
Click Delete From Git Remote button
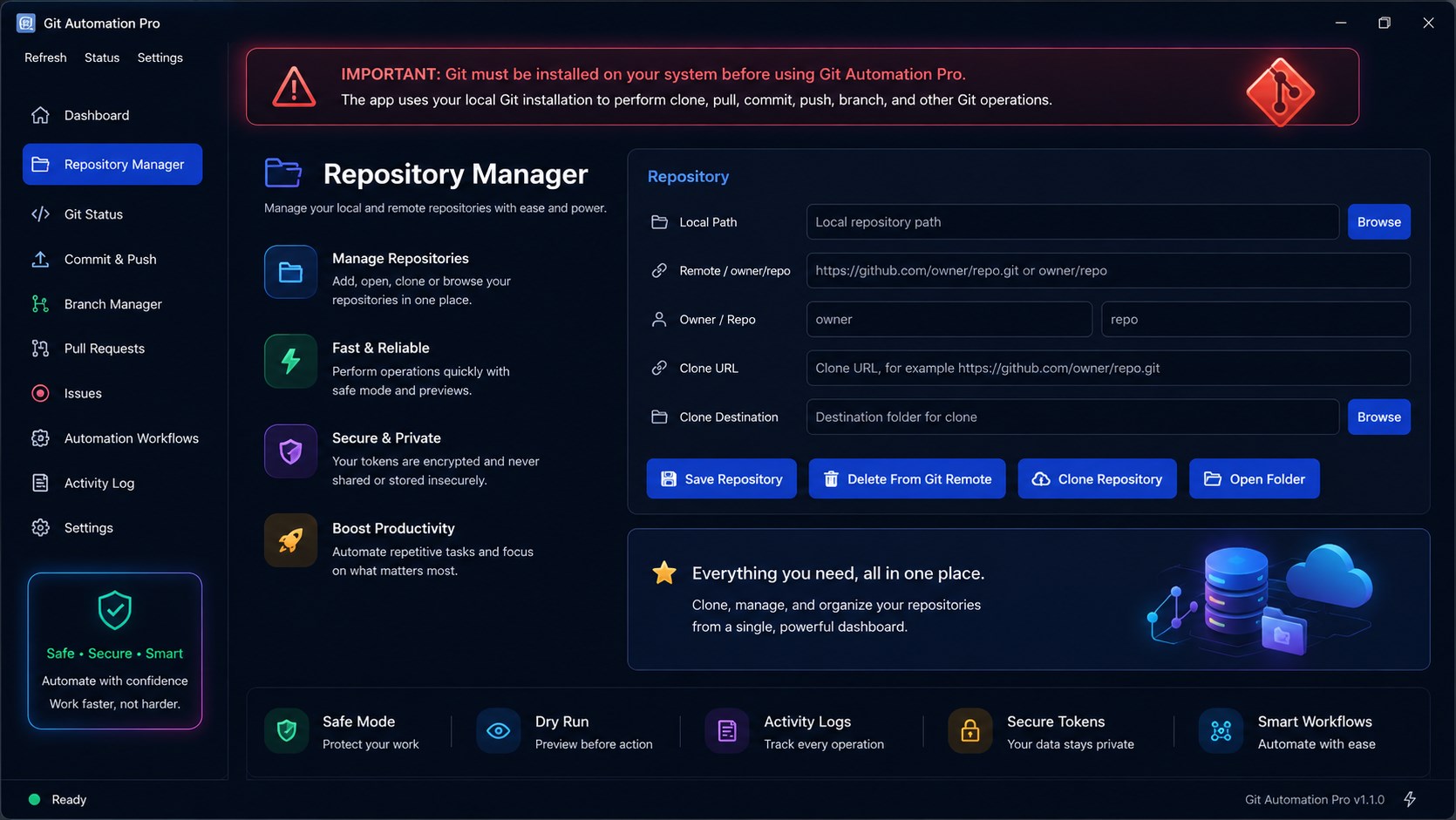[907, 478]
